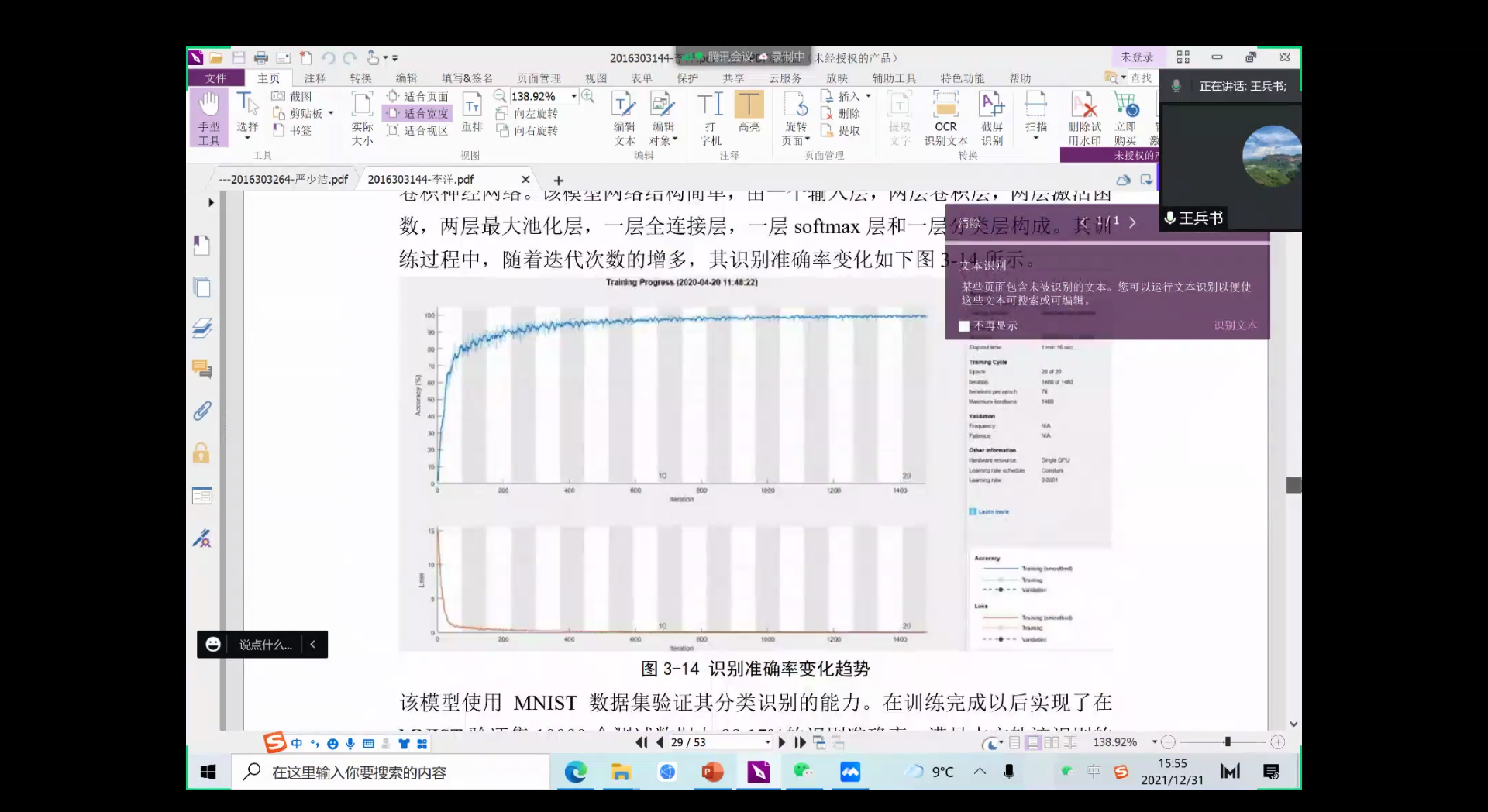Viewport: 1488px width, 812px height.
Task: Click the Scan (扫描) icon
Action: pos(1035,112)
